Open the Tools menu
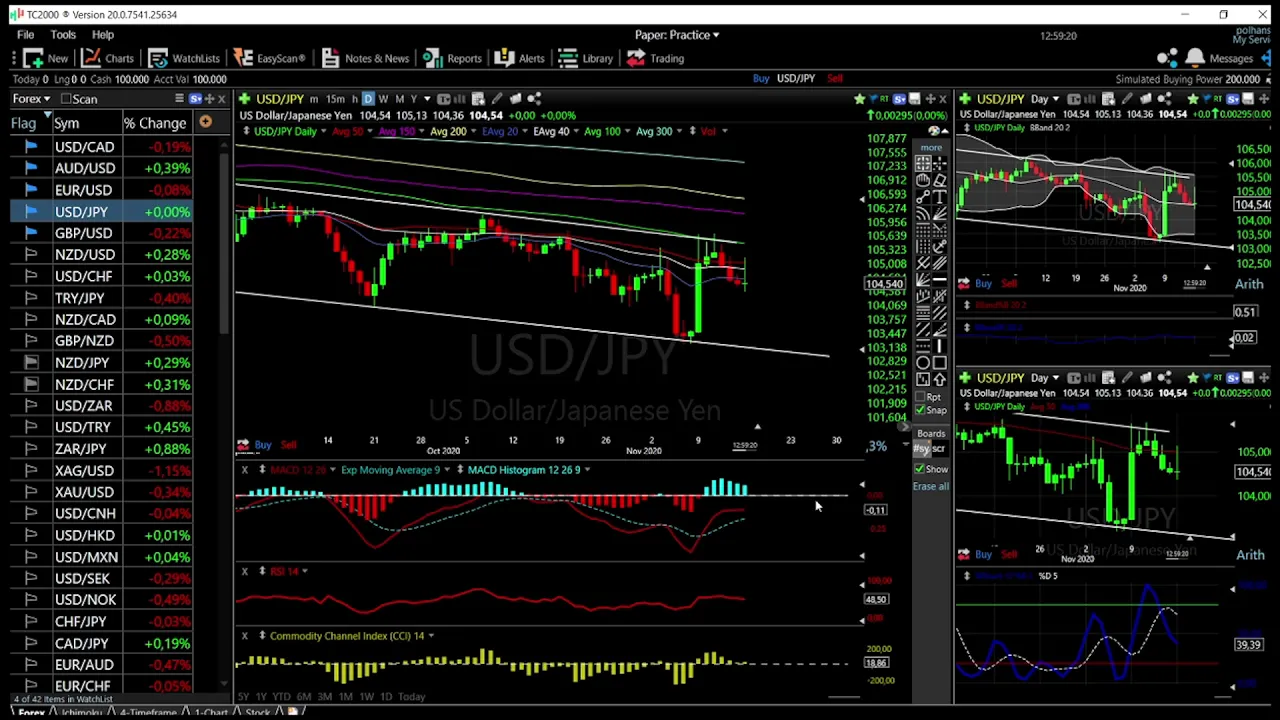 click(63, 35)
